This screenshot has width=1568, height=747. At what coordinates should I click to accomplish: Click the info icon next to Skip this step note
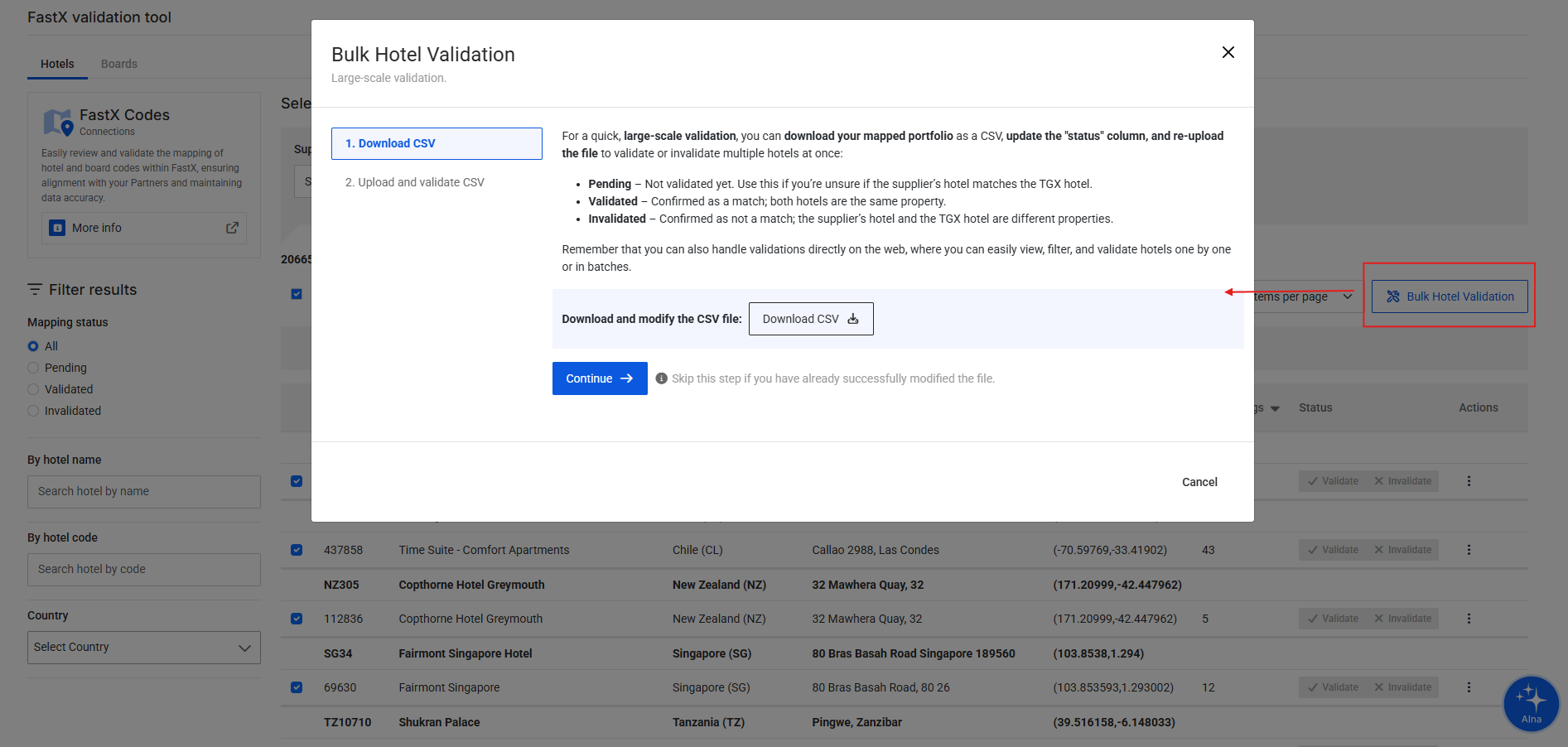point(661,378)
